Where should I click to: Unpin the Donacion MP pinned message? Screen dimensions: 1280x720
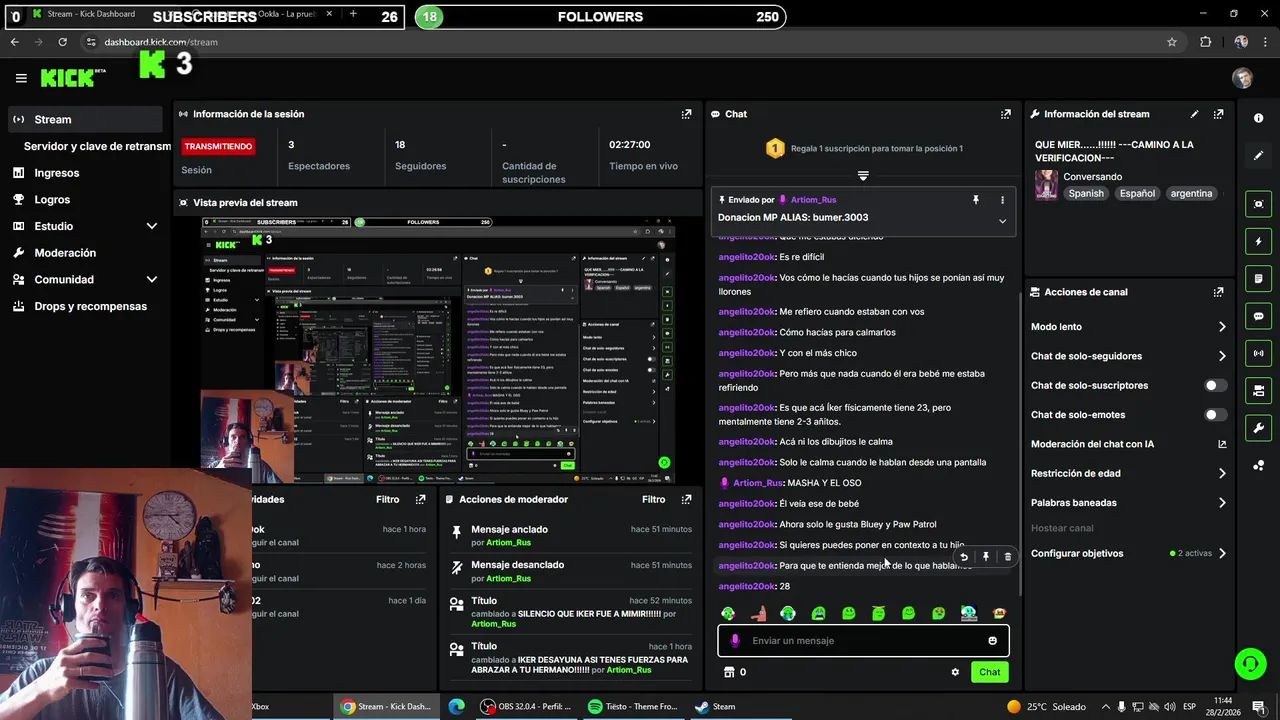click(976, 200)
